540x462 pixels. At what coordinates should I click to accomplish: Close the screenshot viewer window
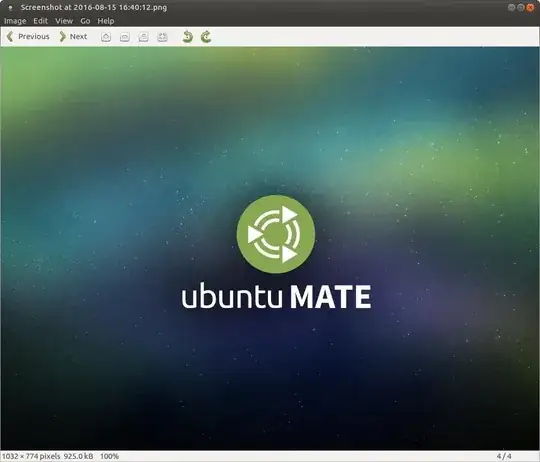(530, 7)
